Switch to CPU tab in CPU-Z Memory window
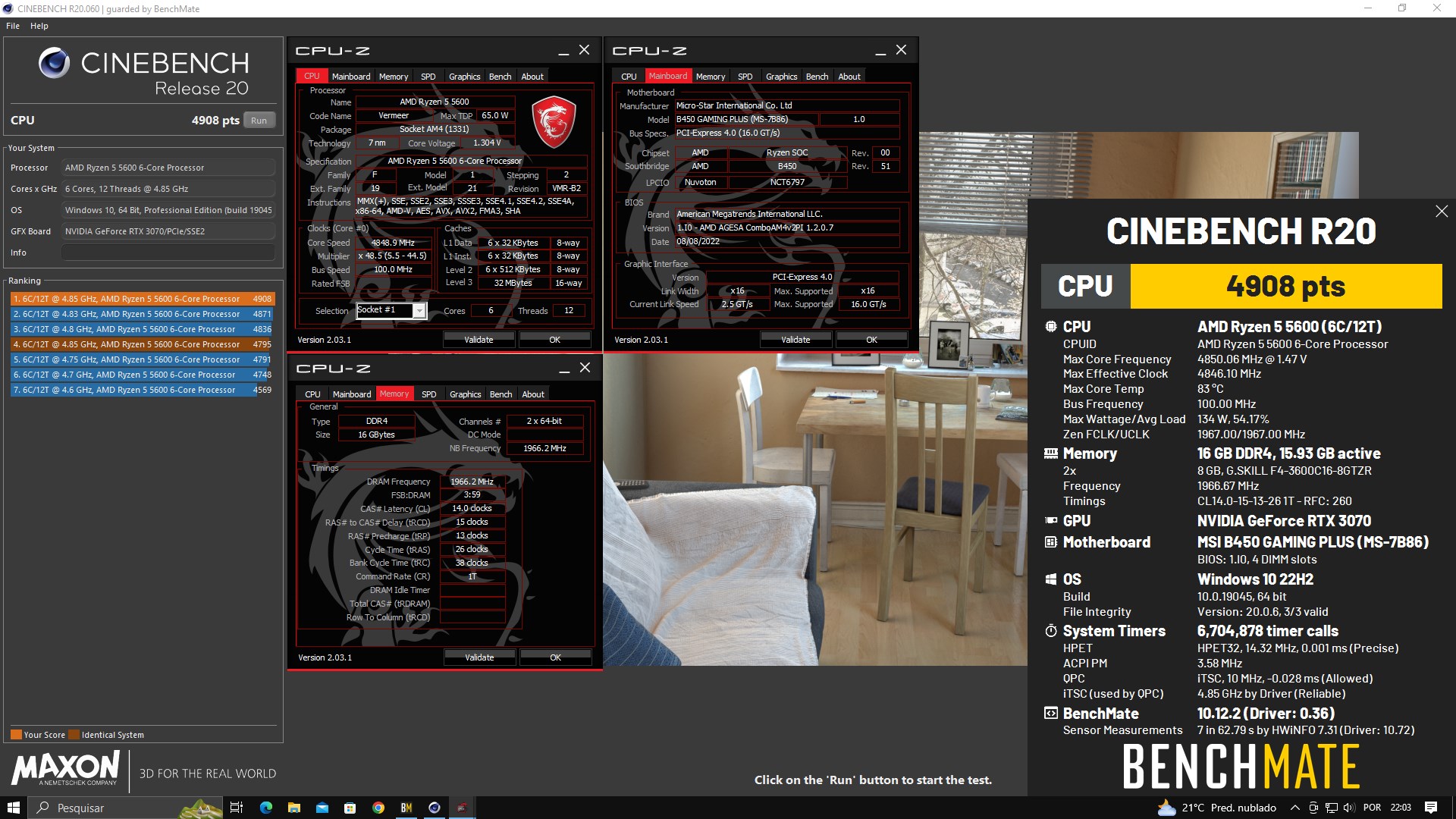1456x819 pixels. click(312, 394)
